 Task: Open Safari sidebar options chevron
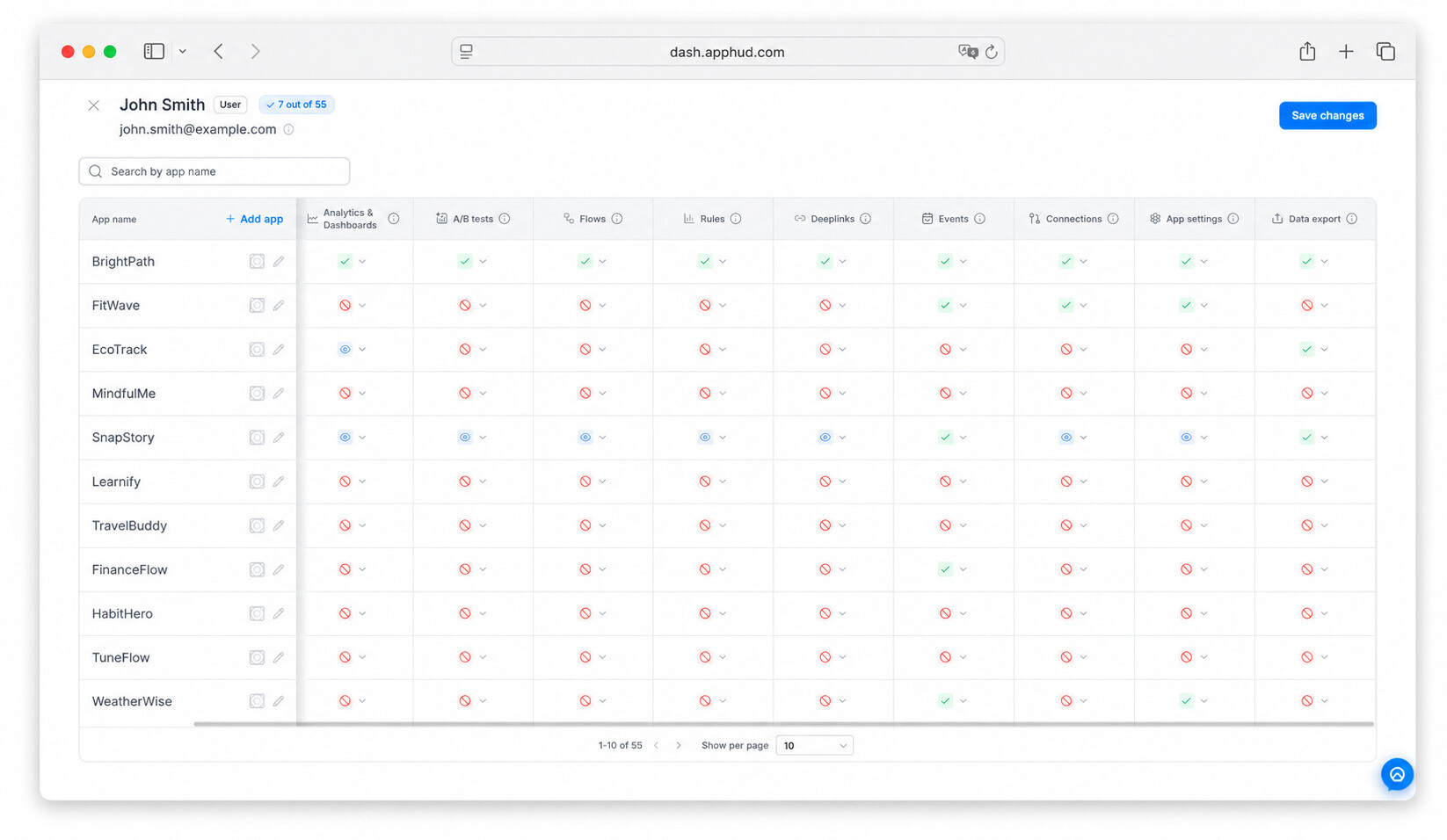[182, 52]
